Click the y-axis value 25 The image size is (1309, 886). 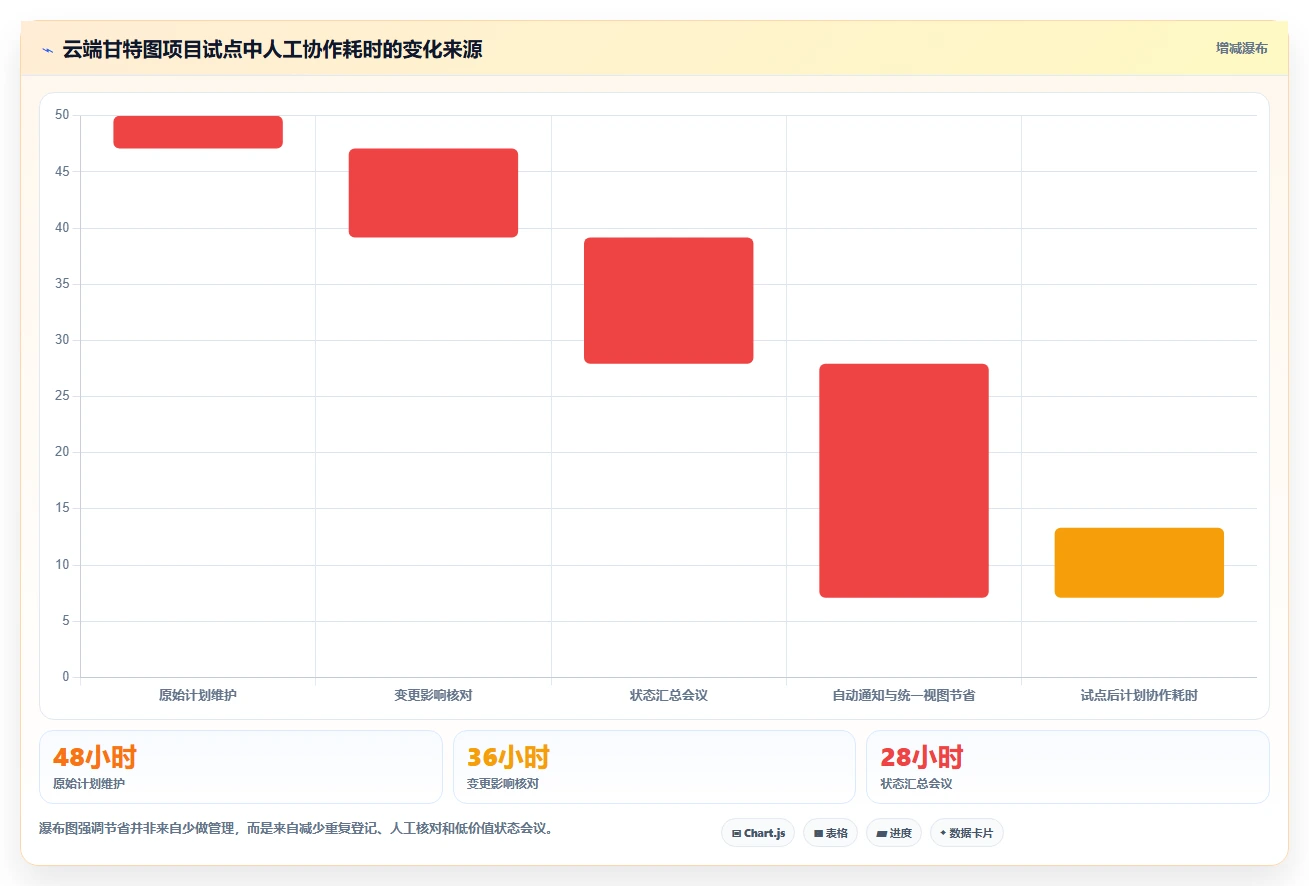(62, 396)
